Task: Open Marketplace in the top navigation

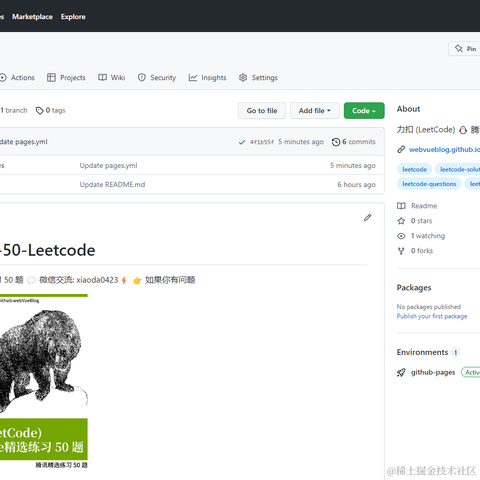Action: pos(32,17)
